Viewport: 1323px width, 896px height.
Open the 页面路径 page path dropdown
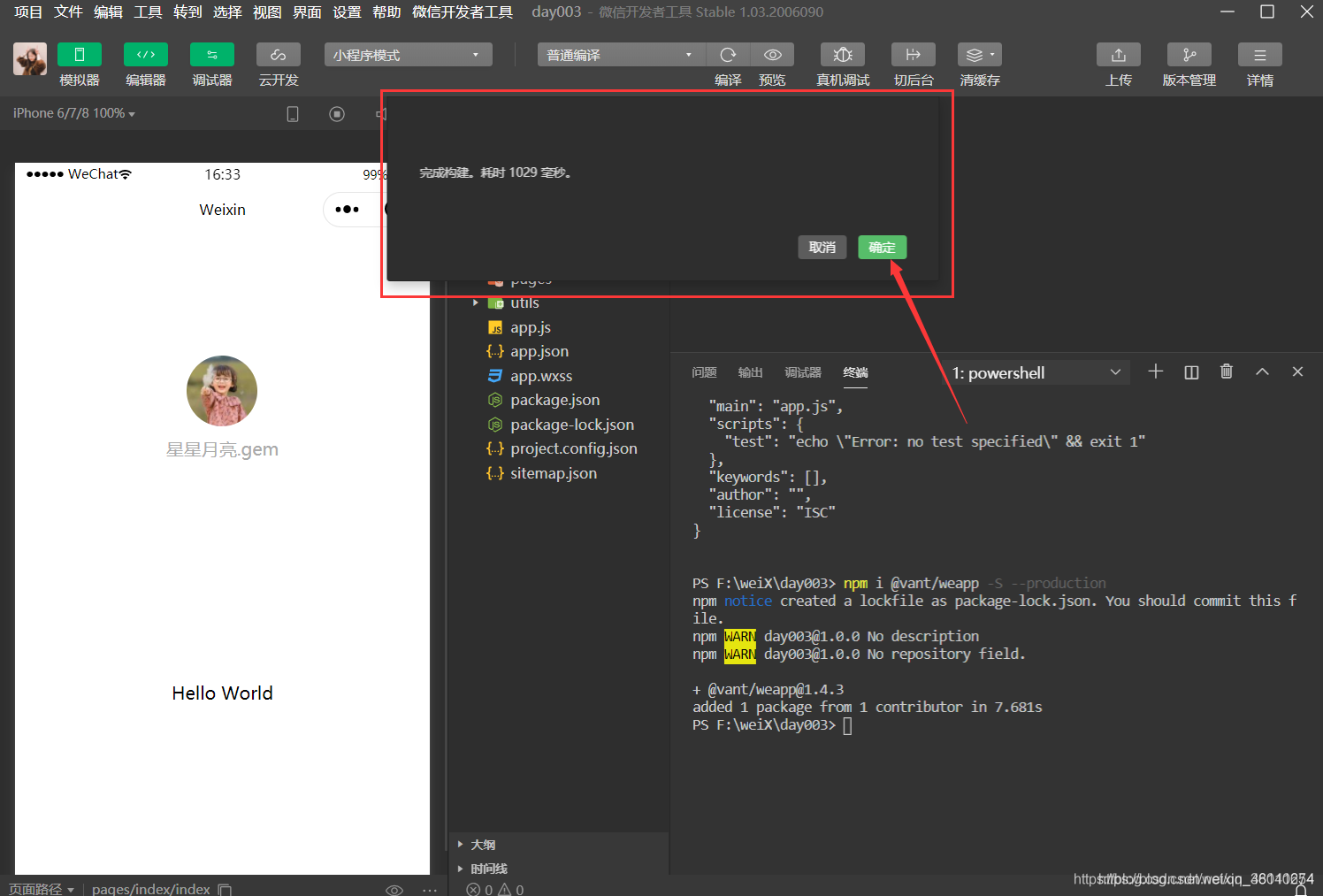click(42, 889)
